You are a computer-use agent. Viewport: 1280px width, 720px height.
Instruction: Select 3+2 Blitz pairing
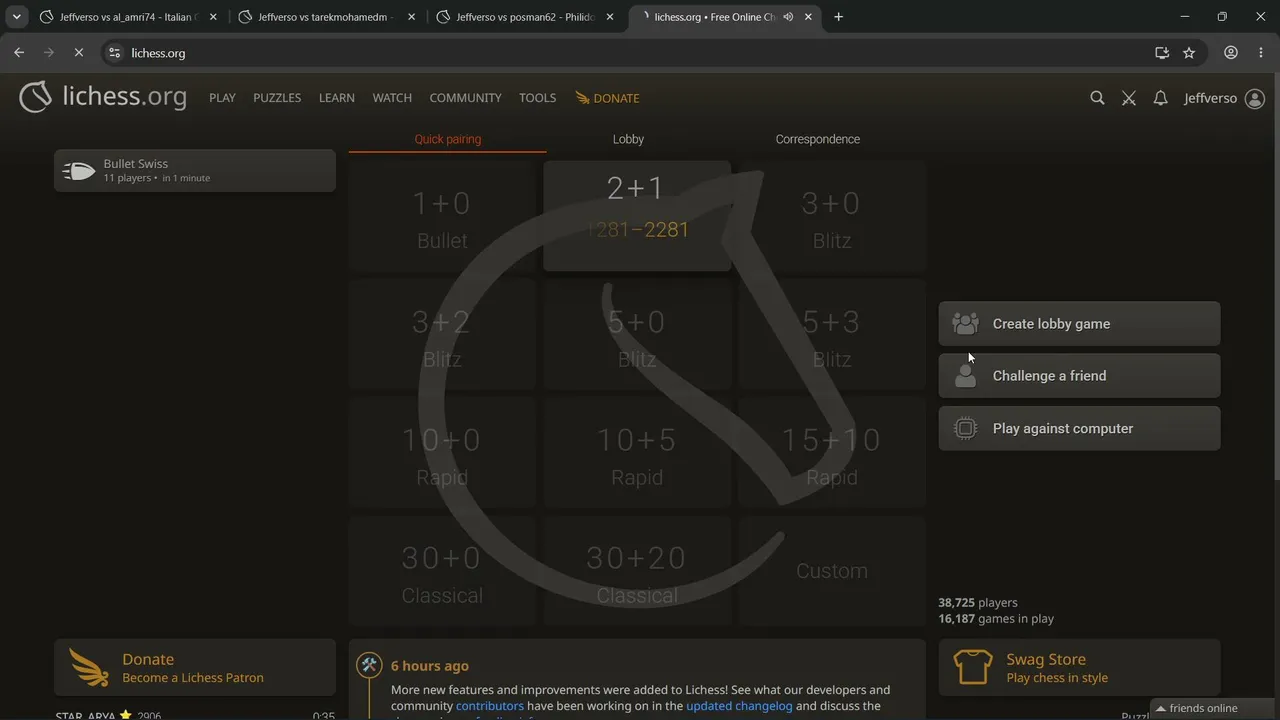pos(442,334)
